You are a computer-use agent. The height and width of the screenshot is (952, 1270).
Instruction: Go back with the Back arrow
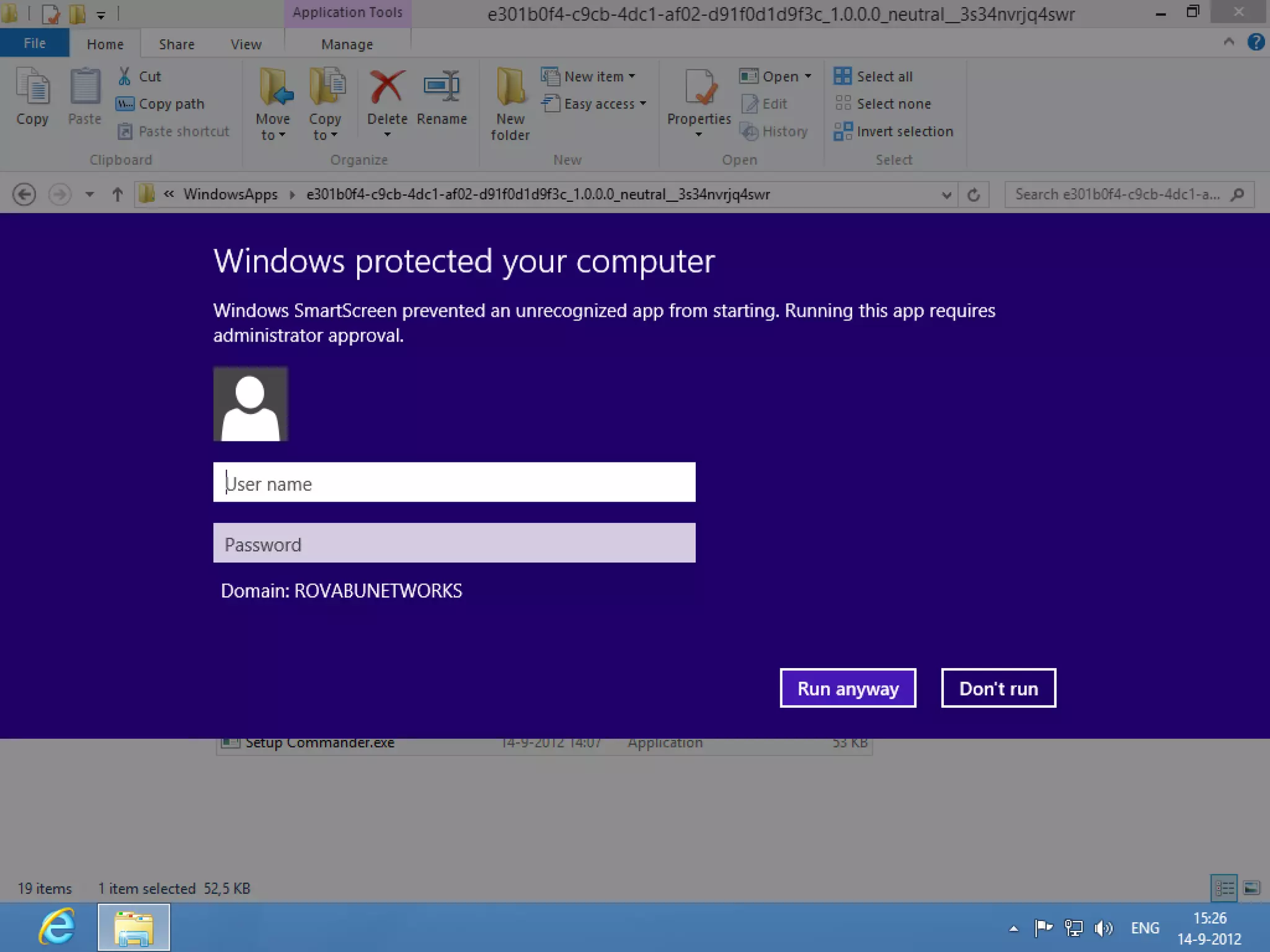pyautogui.click(x=24, y=195)
